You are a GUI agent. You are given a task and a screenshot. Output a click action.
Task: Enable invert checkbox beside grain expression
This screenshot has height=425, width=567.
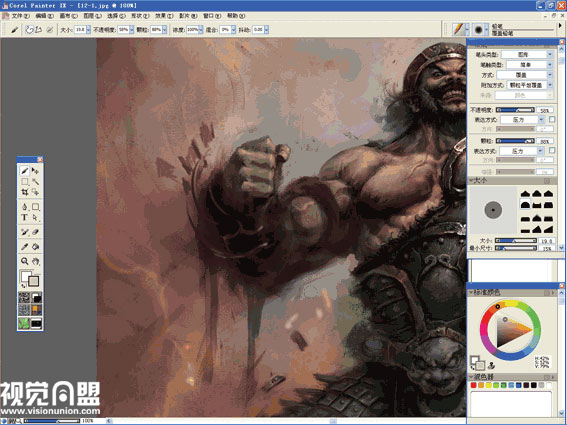552,150
